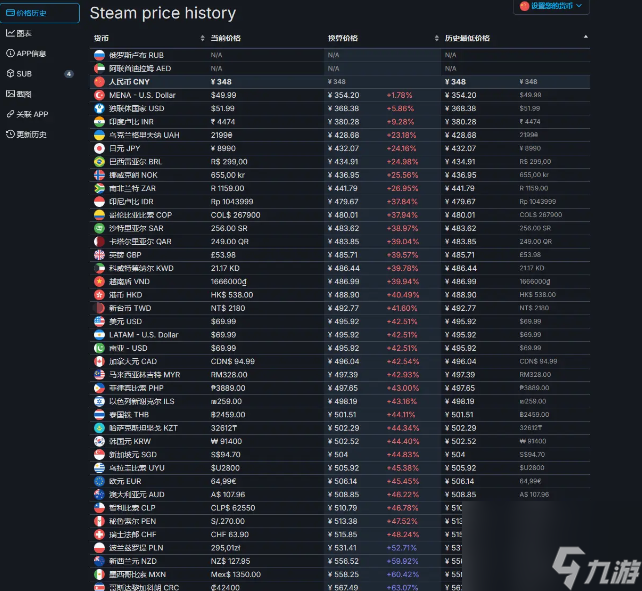This screenshot has width=642, height=591.
Task: Open the charts sidebar item
Action: pos(19,34)
